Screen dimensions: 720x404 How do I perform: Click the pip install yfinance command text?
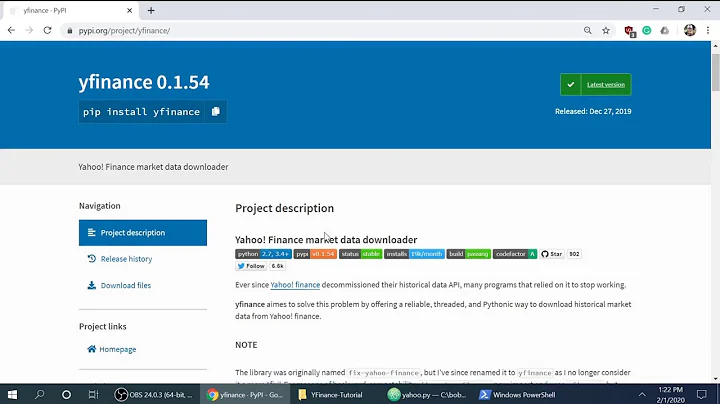pos(141,112)
